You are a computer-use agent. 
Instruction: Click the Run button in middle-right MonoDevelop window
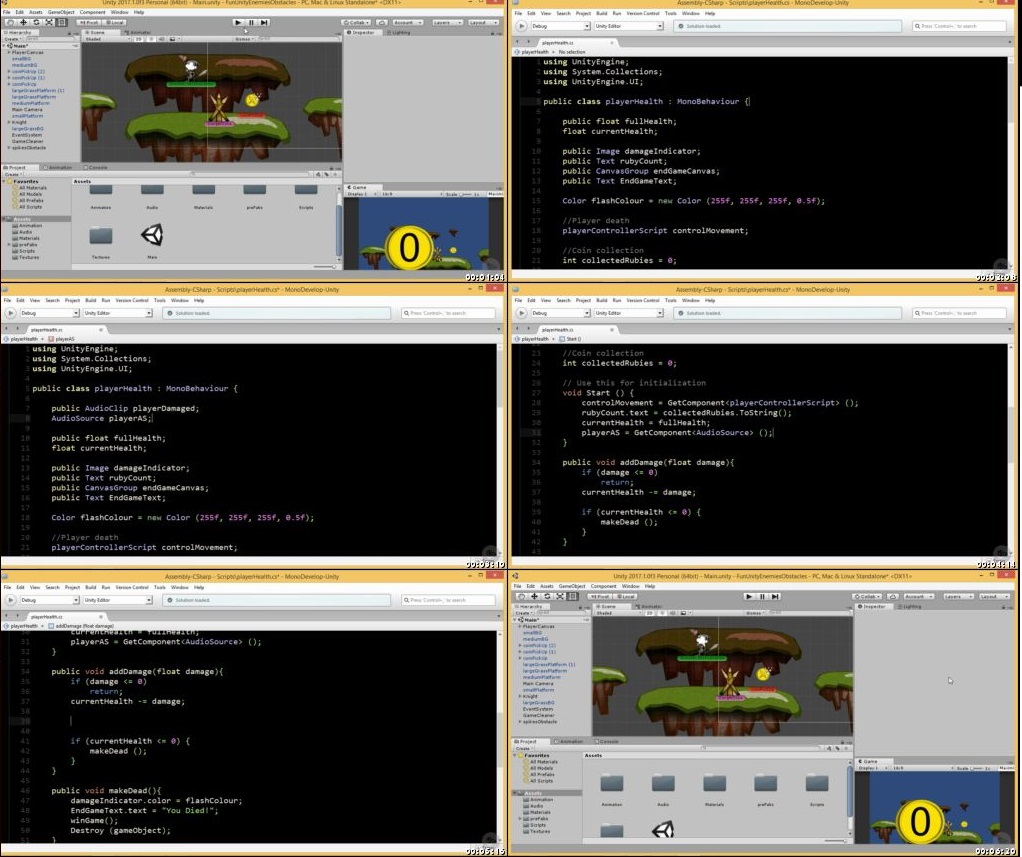tap(521, 313)
